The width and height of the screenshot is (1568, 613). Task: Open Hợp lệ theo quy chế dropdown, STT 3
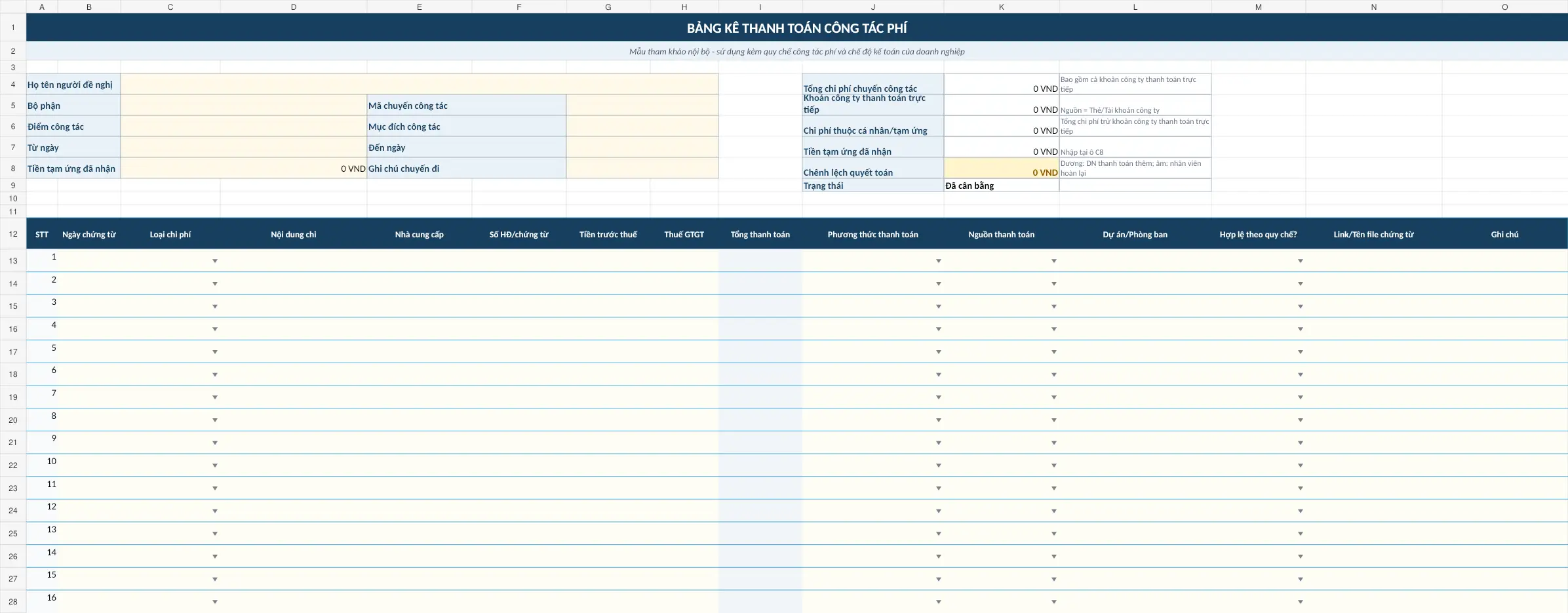click(1300, 306)
